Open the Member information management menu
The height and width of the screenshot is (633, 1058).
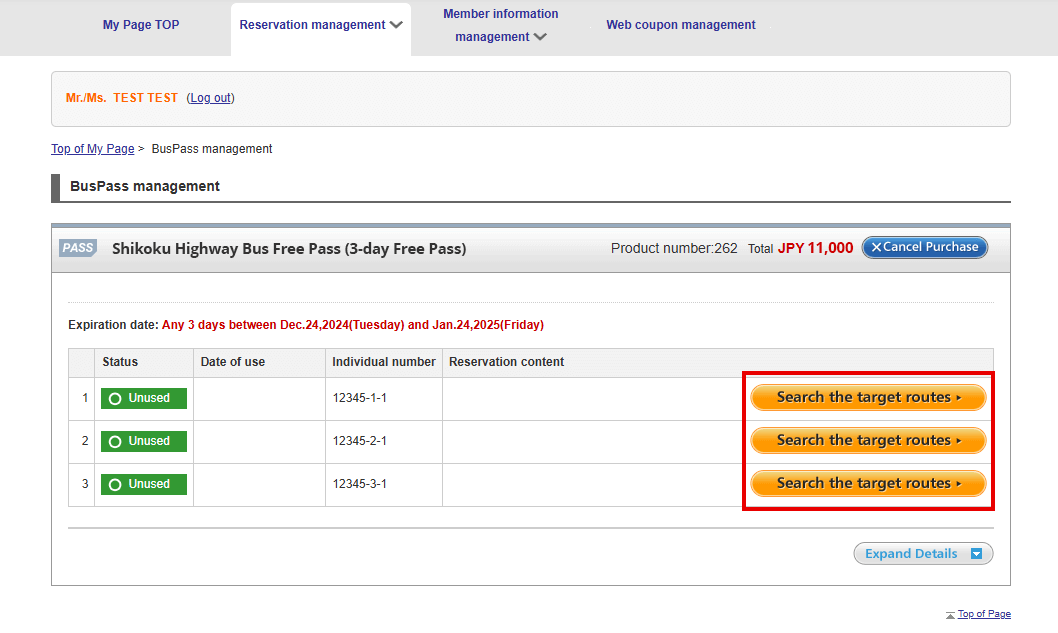click(x=500, y=26)
